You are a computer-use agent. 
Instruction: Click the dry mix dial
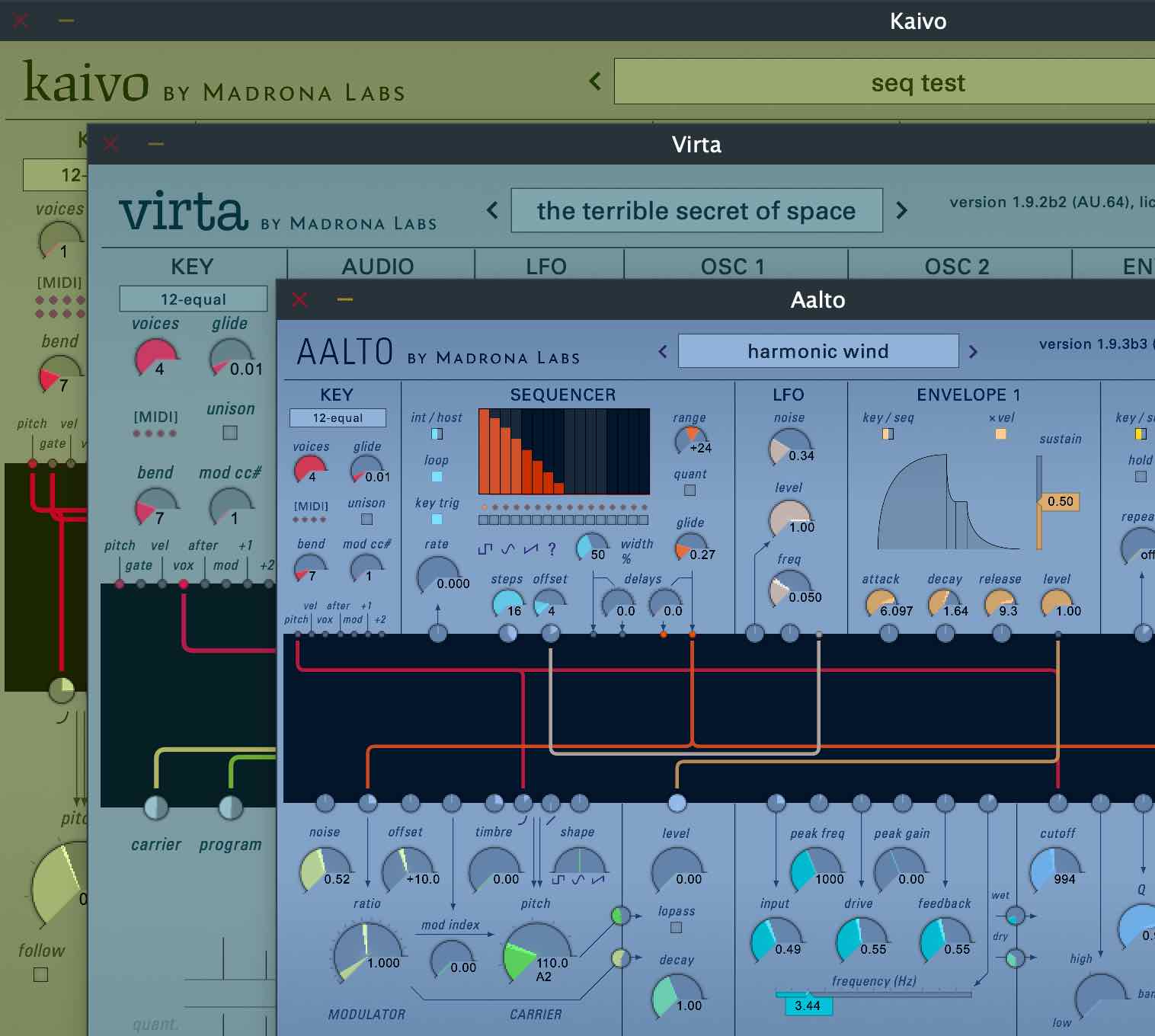coord(1015,958)
